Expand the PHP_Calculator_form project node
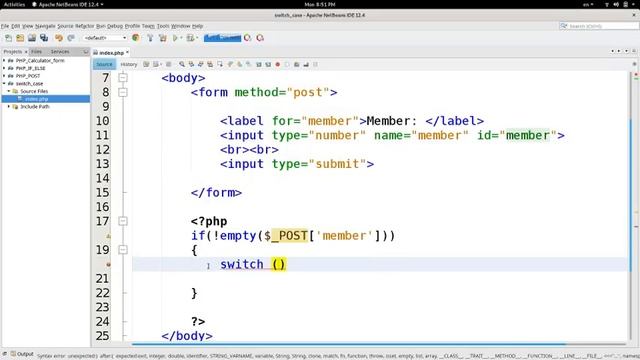The width and height of the screenshot is (640, 360). 4,60
